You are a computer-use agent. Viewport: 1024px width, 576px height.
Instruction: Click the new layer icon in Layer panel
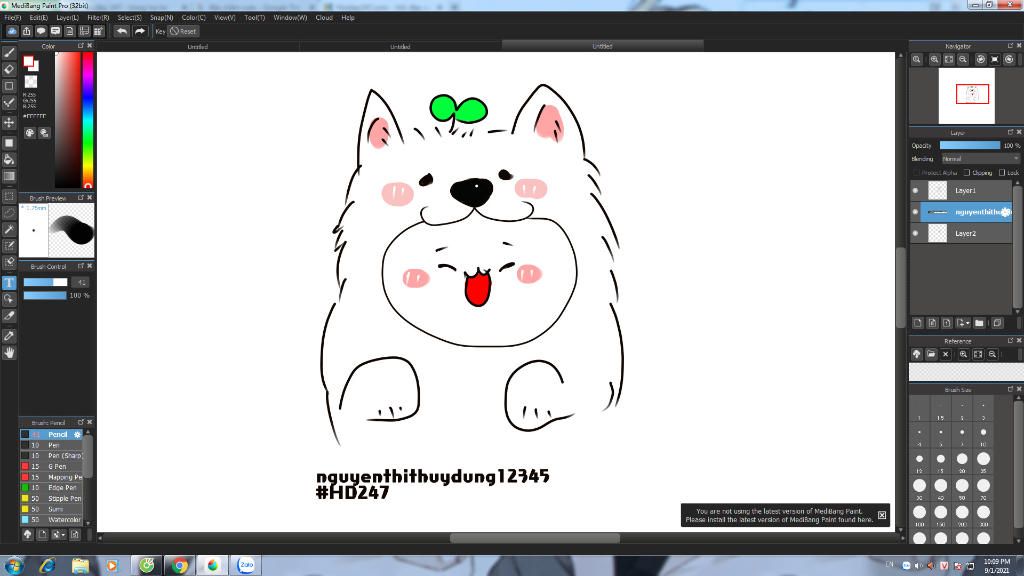pyautogui.click(x=918, y=323)
